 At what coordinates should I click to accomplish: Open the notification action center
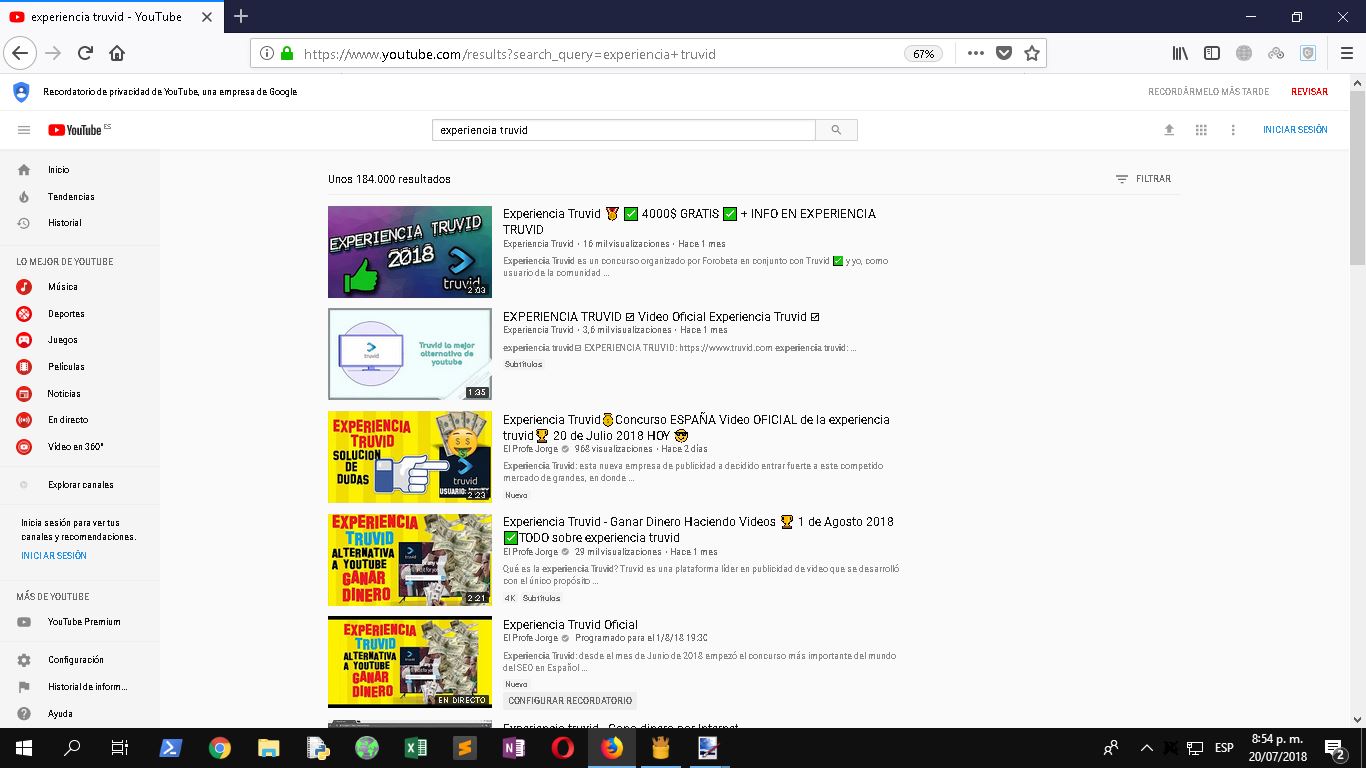tap(1335, 748)
